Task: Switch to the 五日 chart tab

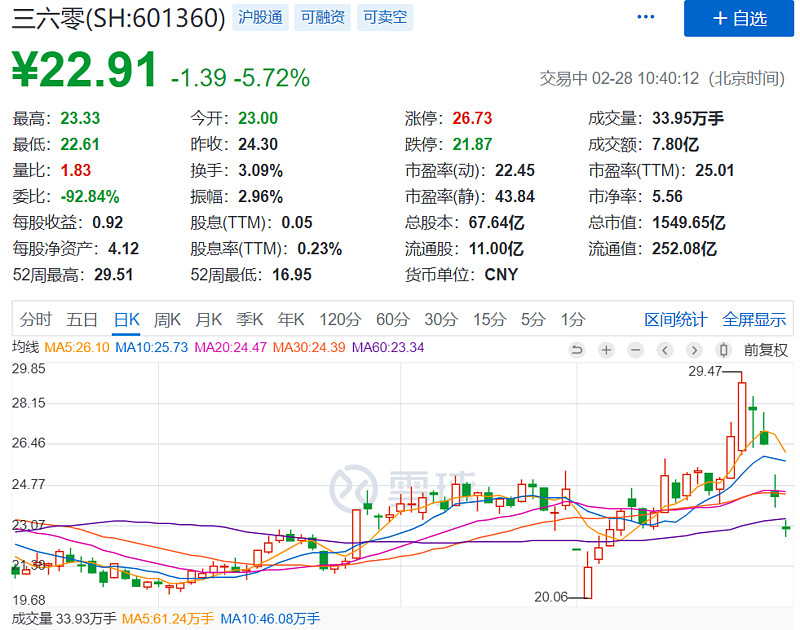Action: (x=82, y=319)
